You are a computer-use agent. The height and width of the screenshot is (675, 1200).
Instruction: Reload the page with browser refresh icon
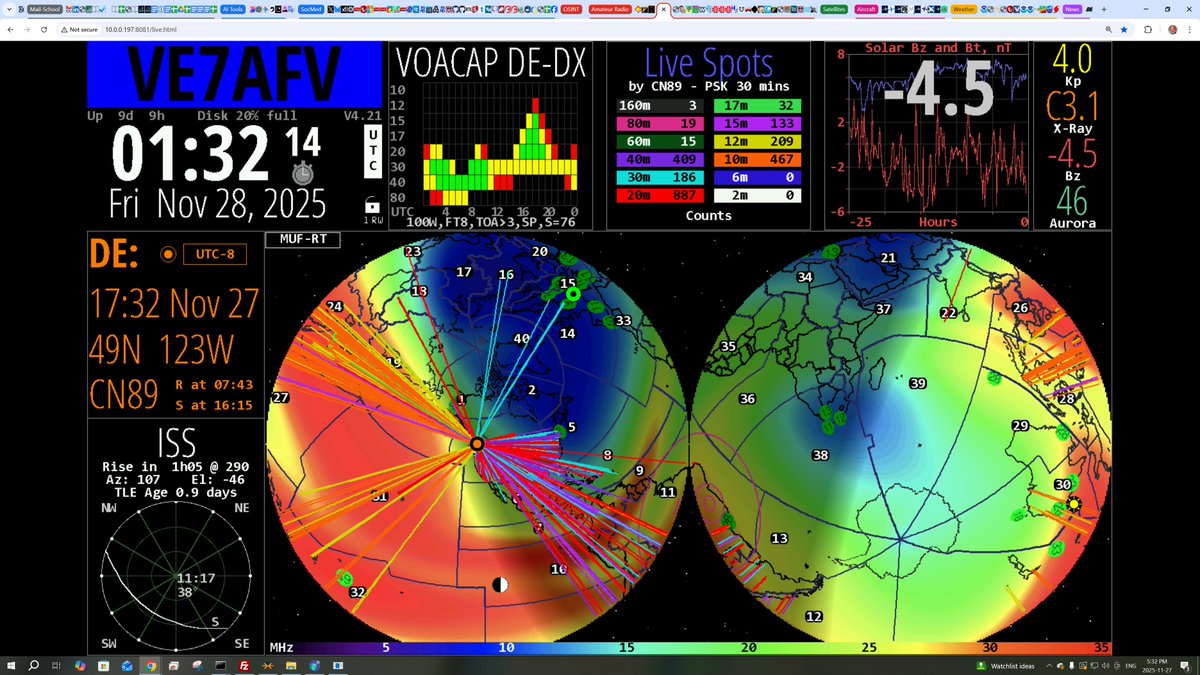pyautogui.click(x=44, y=29)
